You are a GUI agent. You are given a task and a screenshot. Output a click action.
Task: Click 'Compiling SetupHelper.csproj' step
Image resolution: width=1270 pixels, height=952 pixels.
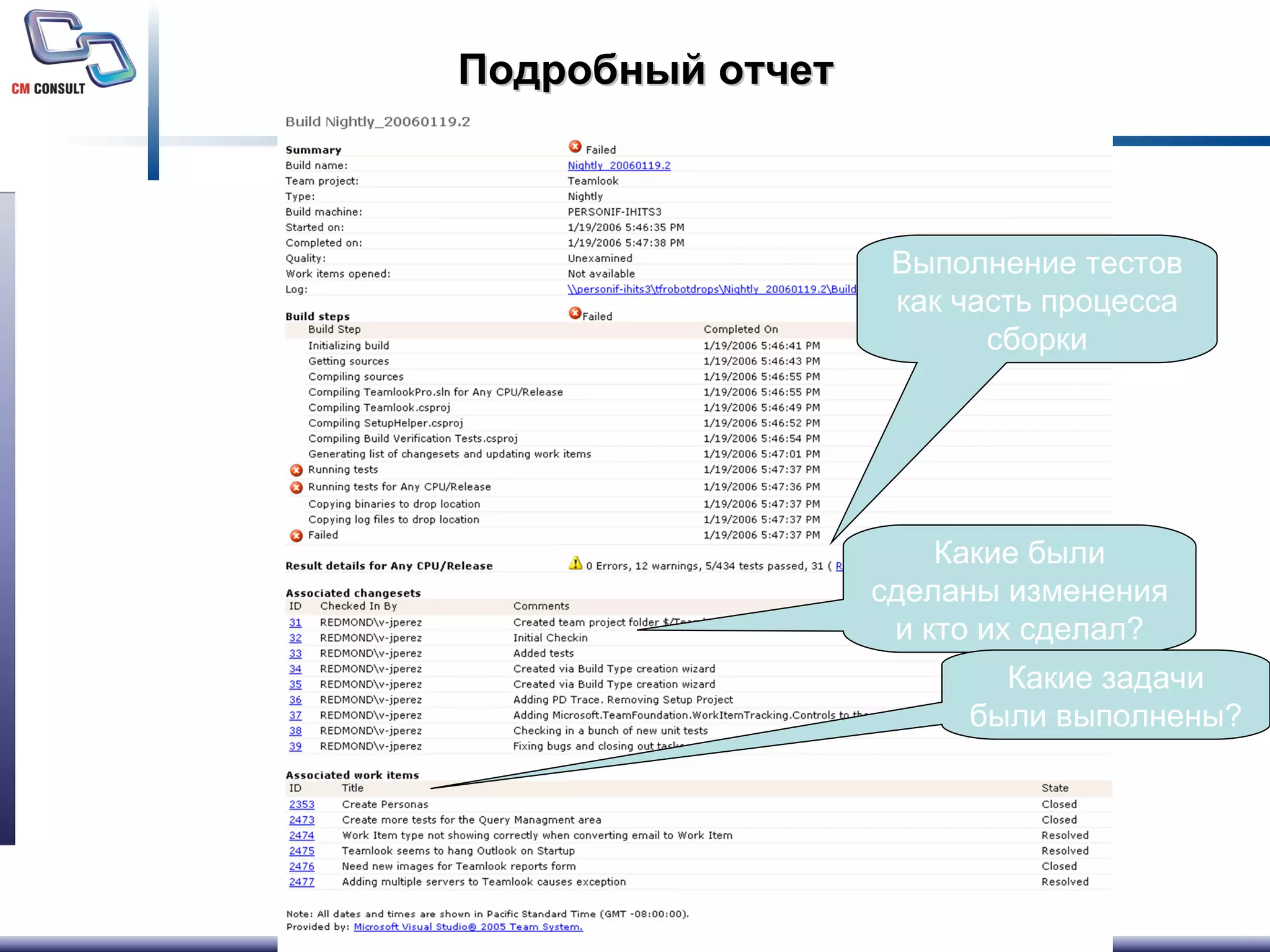pyautogui.click(x=385, y=423)
